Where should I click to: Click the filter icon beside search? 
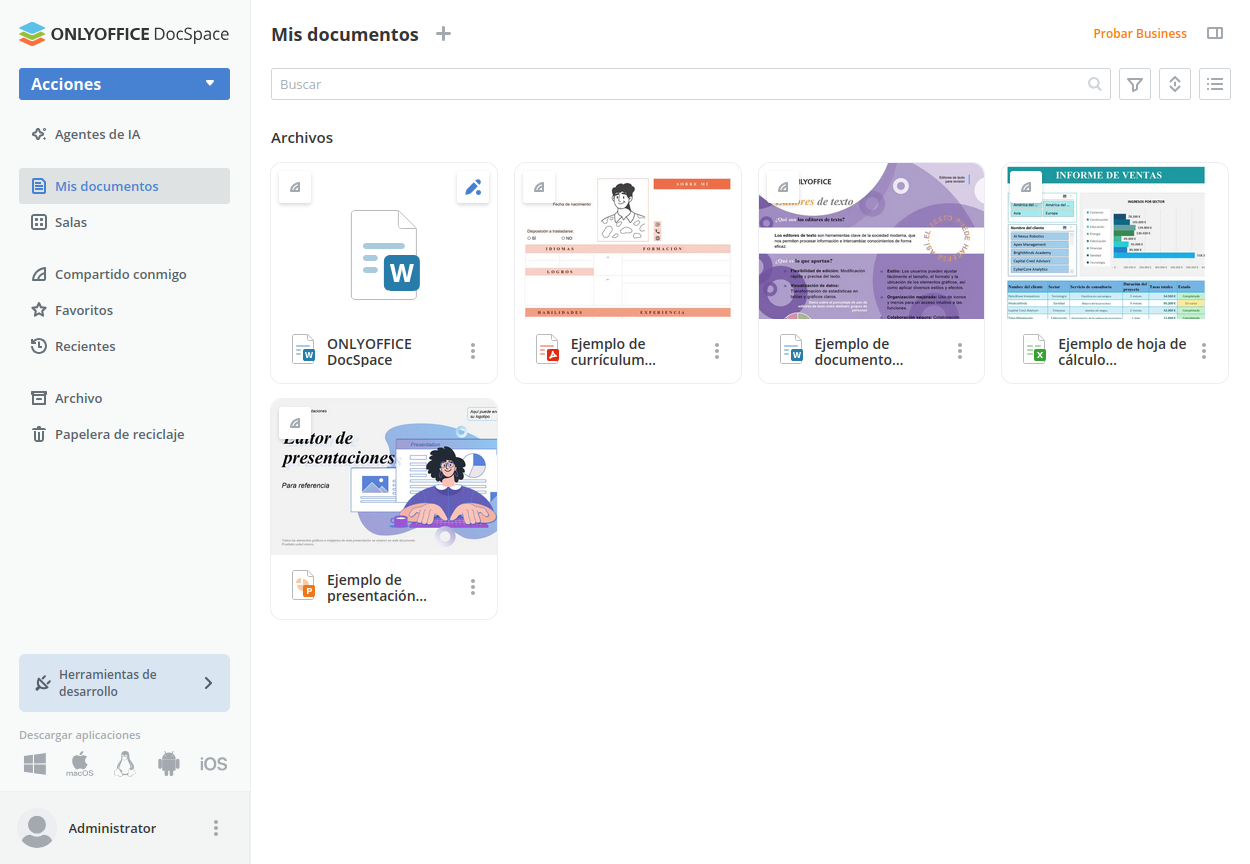(1135, 85)
